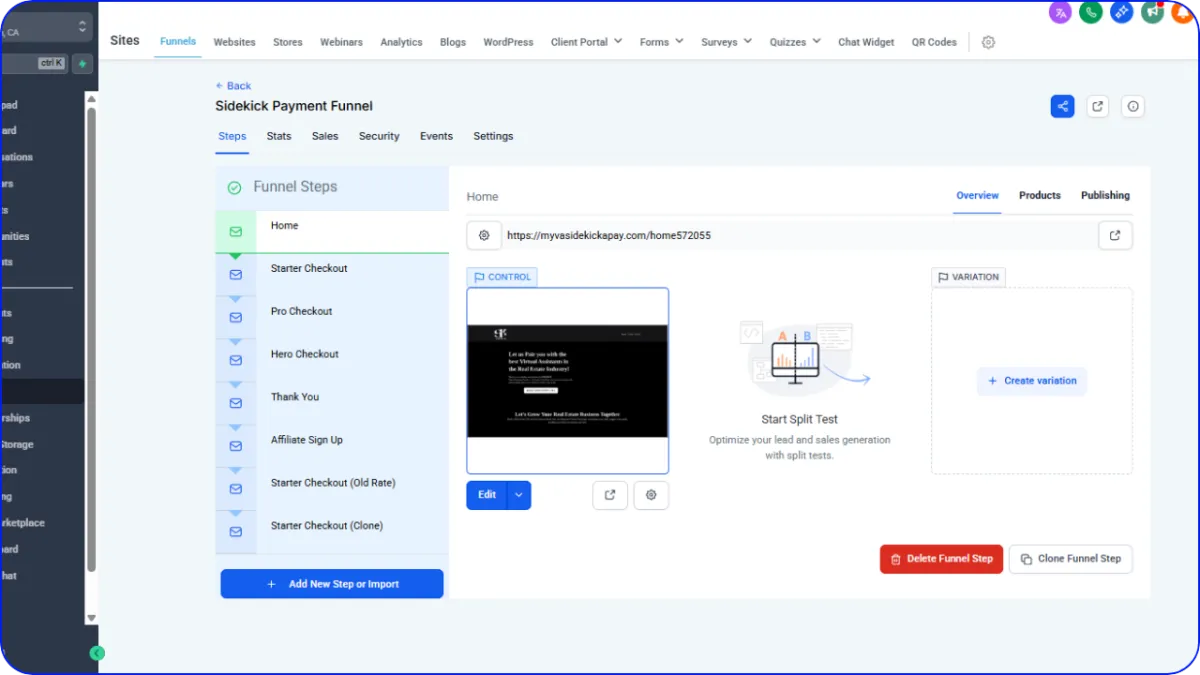Expand the Client Portal dropdown
This screenshot has height=675, width=1200.
[x=586, y=42]
